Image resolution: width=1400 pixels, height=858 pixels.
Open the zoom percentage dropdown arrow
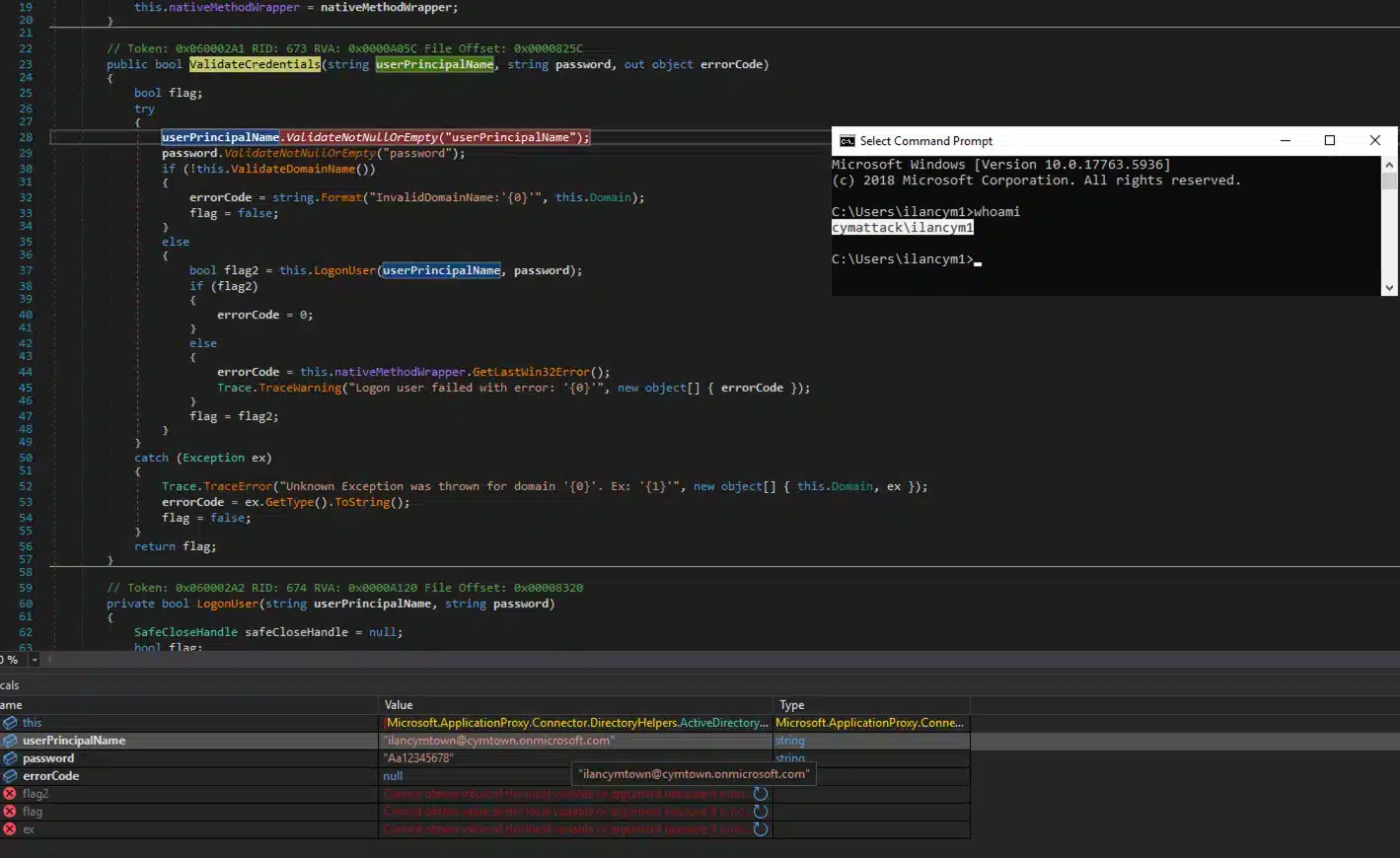35,660
